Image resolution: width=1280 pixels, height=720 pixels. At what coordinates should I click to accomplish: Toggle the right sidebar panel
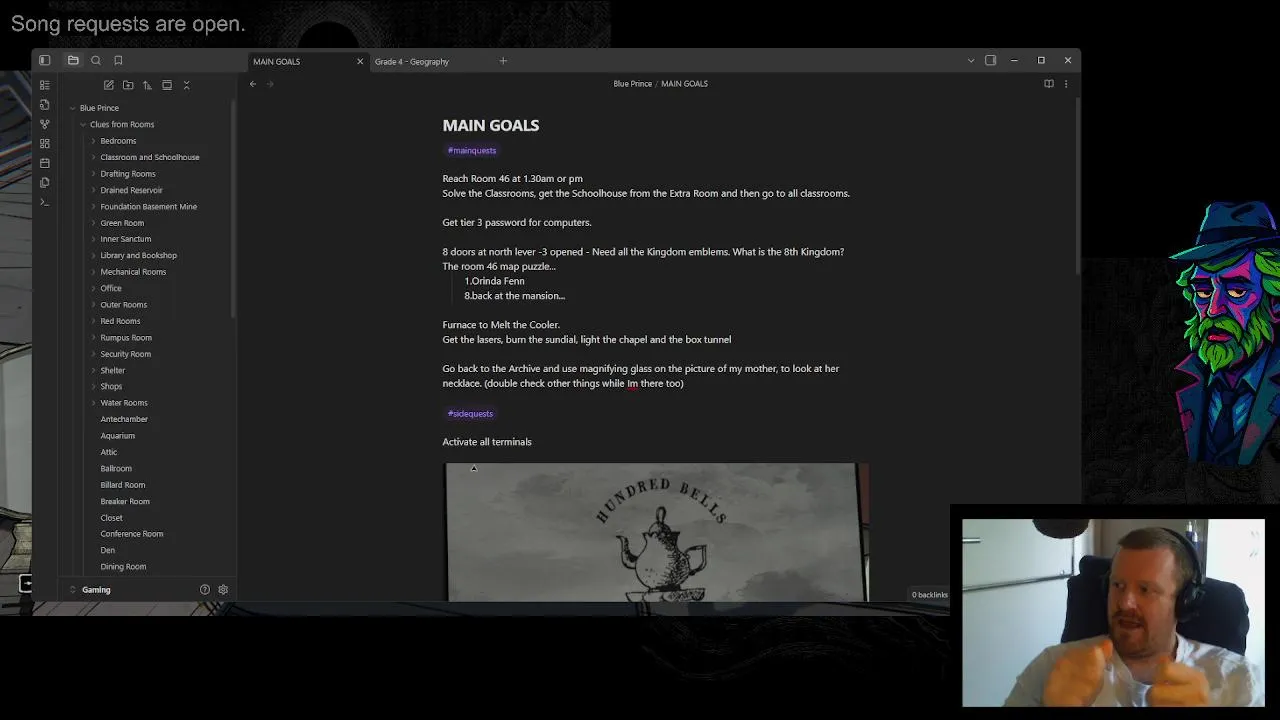[991, 61]
